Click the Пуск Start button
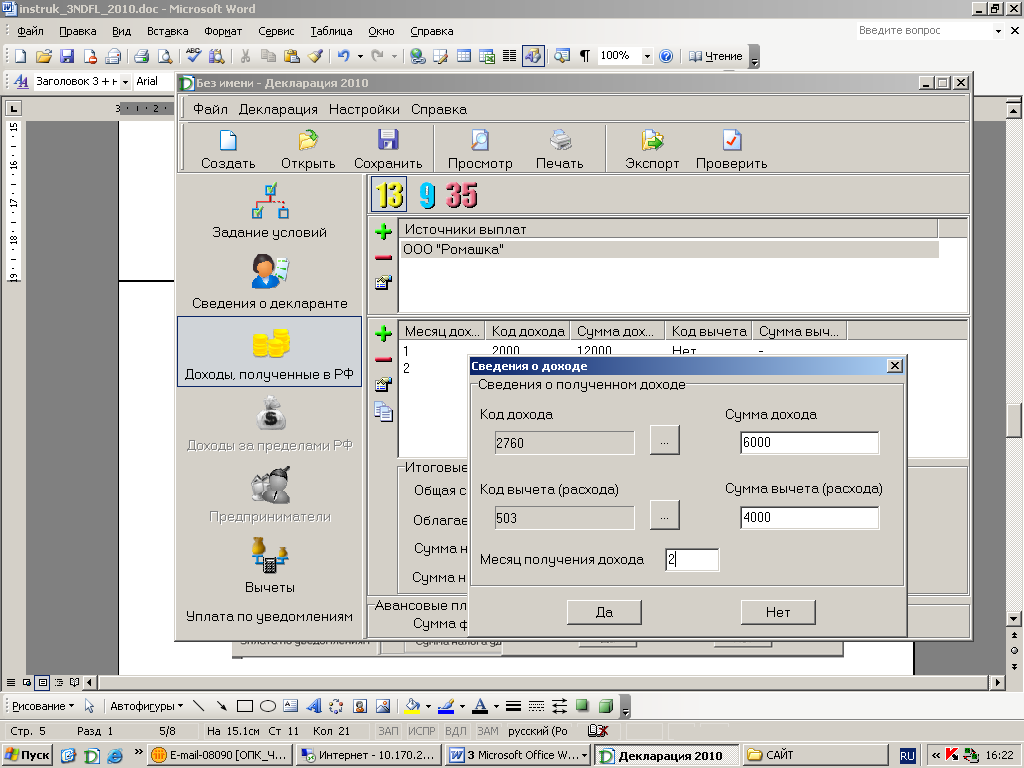 (x=27, y=755)
